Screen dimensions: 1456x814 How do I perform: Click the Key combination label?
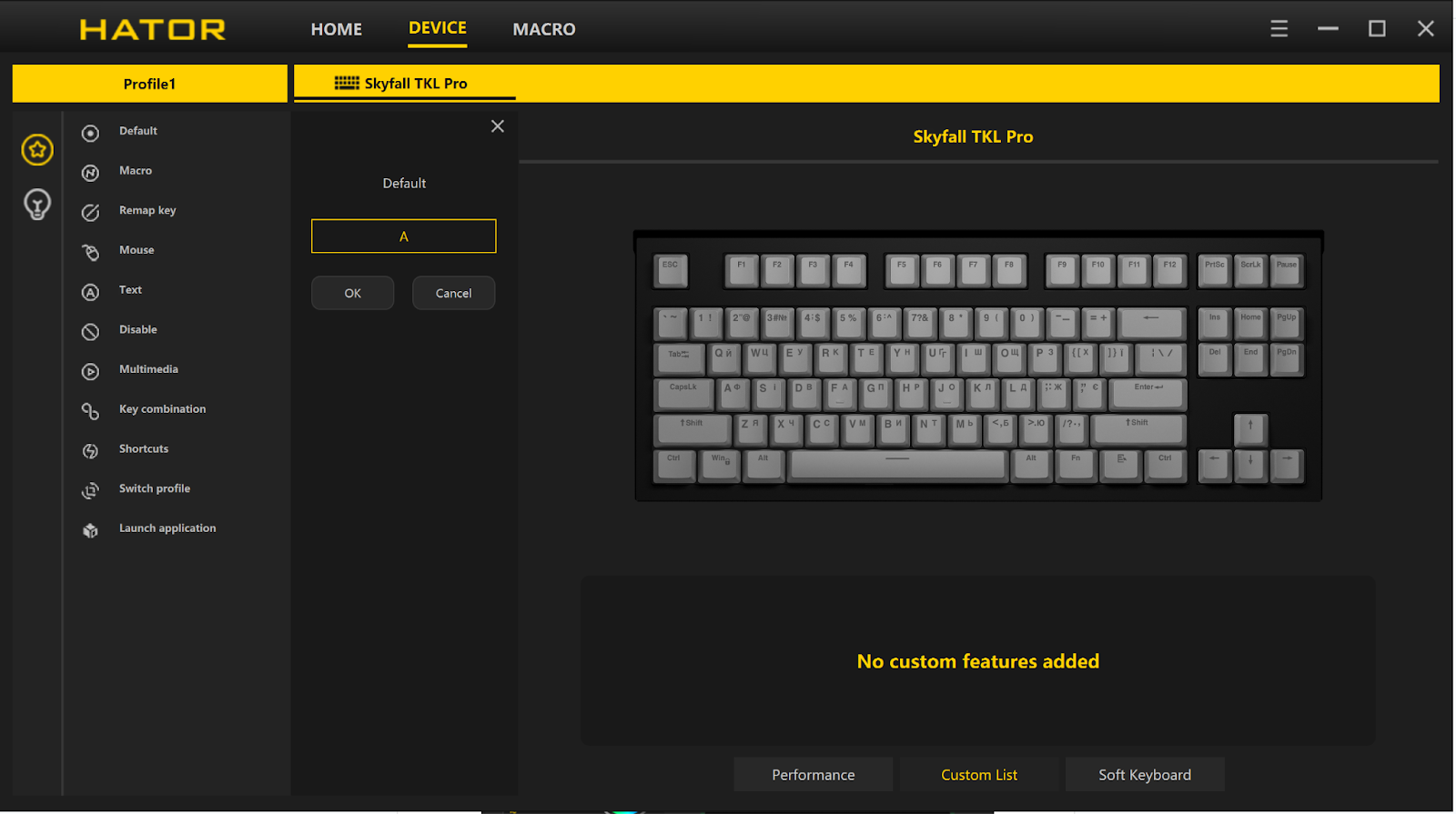(162, 409)
